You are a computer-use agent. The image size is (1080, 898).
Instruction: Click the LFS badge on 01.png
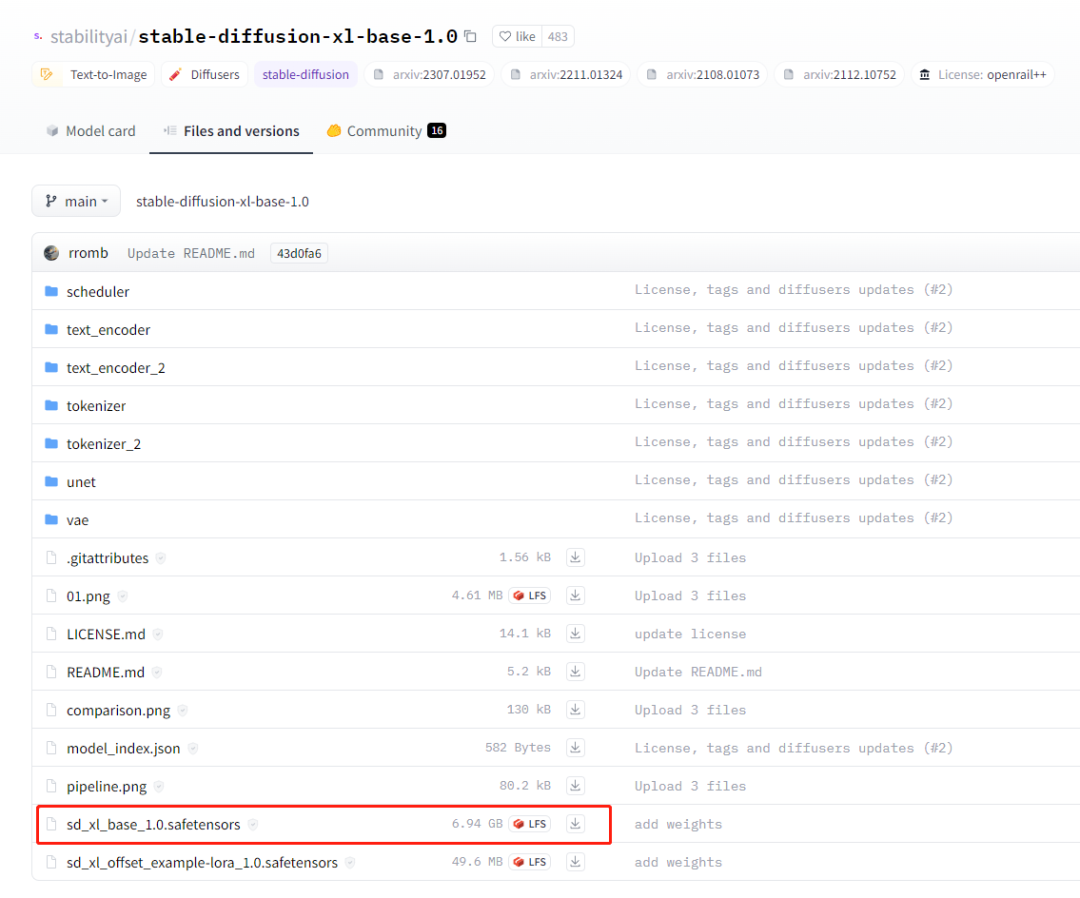pyautogui.click(x=530, y=596)
